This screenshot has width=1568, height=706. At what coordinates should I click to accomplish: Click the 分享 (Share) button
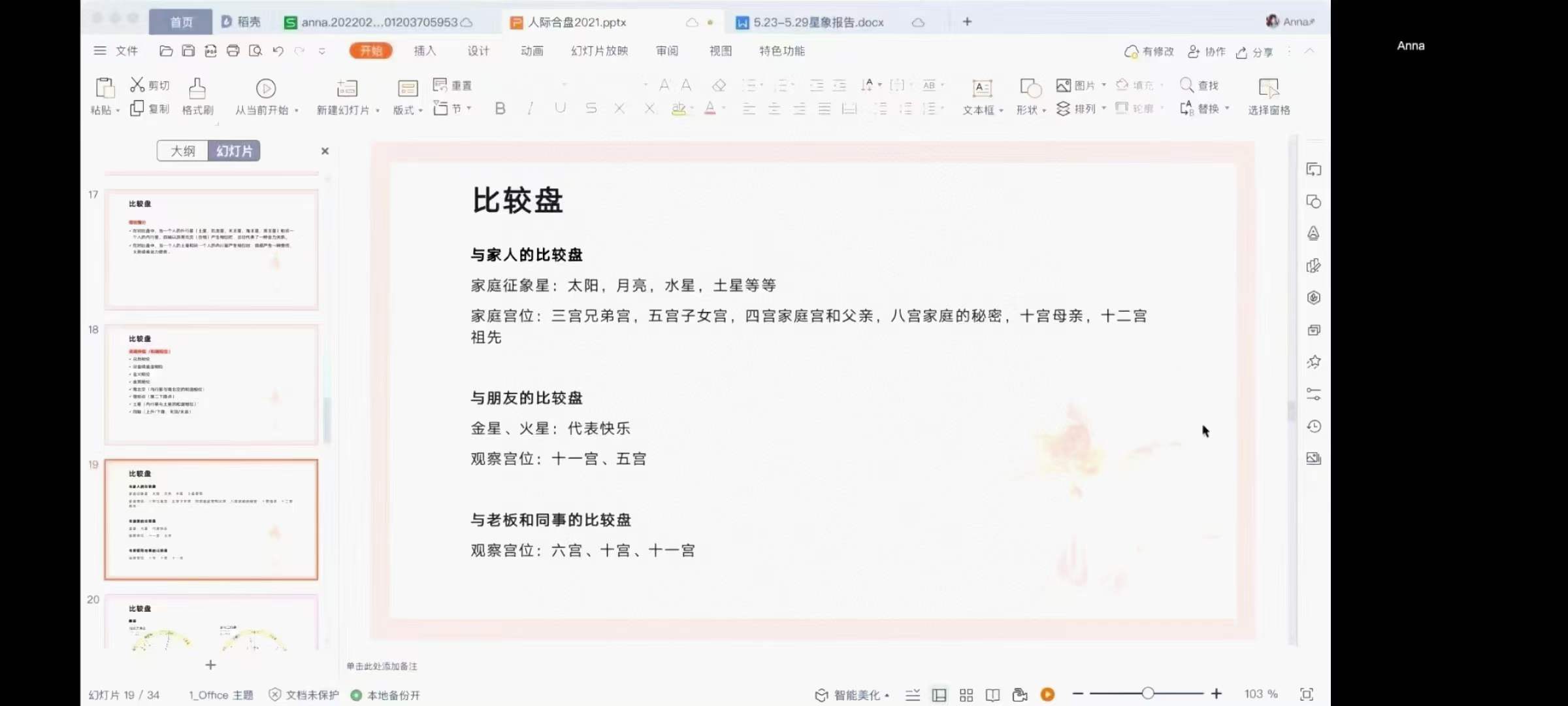pyautogui.click(x=1254, y=52)
